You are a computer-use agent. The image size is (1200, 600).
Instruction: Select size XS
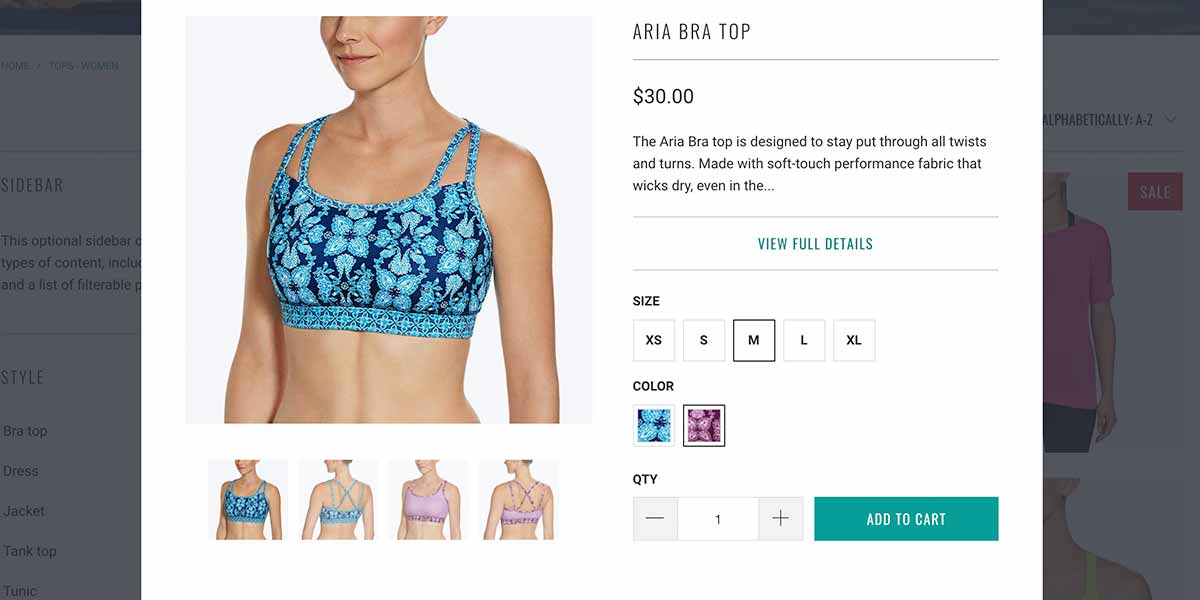click(x=654, y=340)
